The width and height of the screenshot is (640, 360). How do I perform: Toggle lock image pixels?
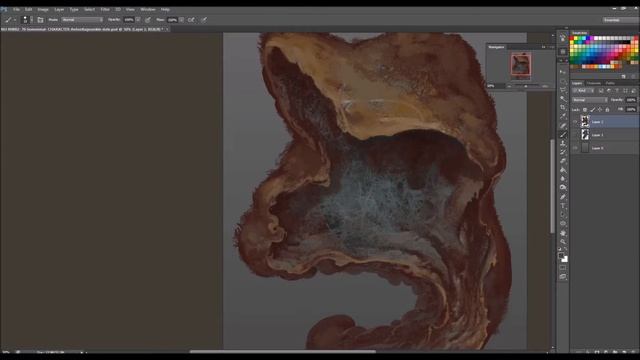point(593,110)
